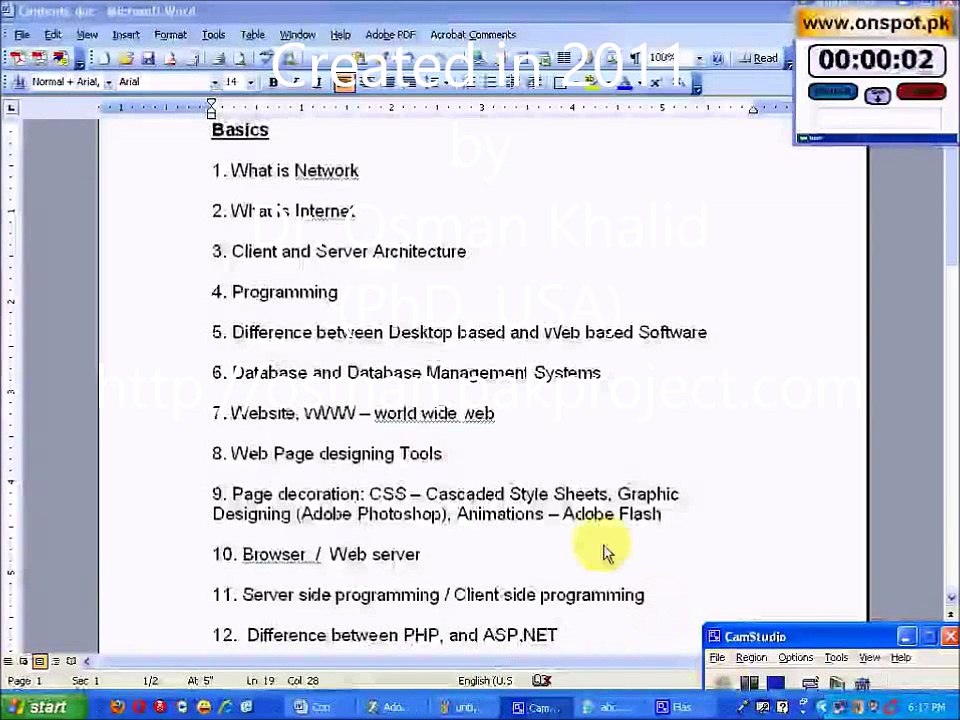
Task: Click the second Adobe PDF toolbar icon
Action: 40,58
